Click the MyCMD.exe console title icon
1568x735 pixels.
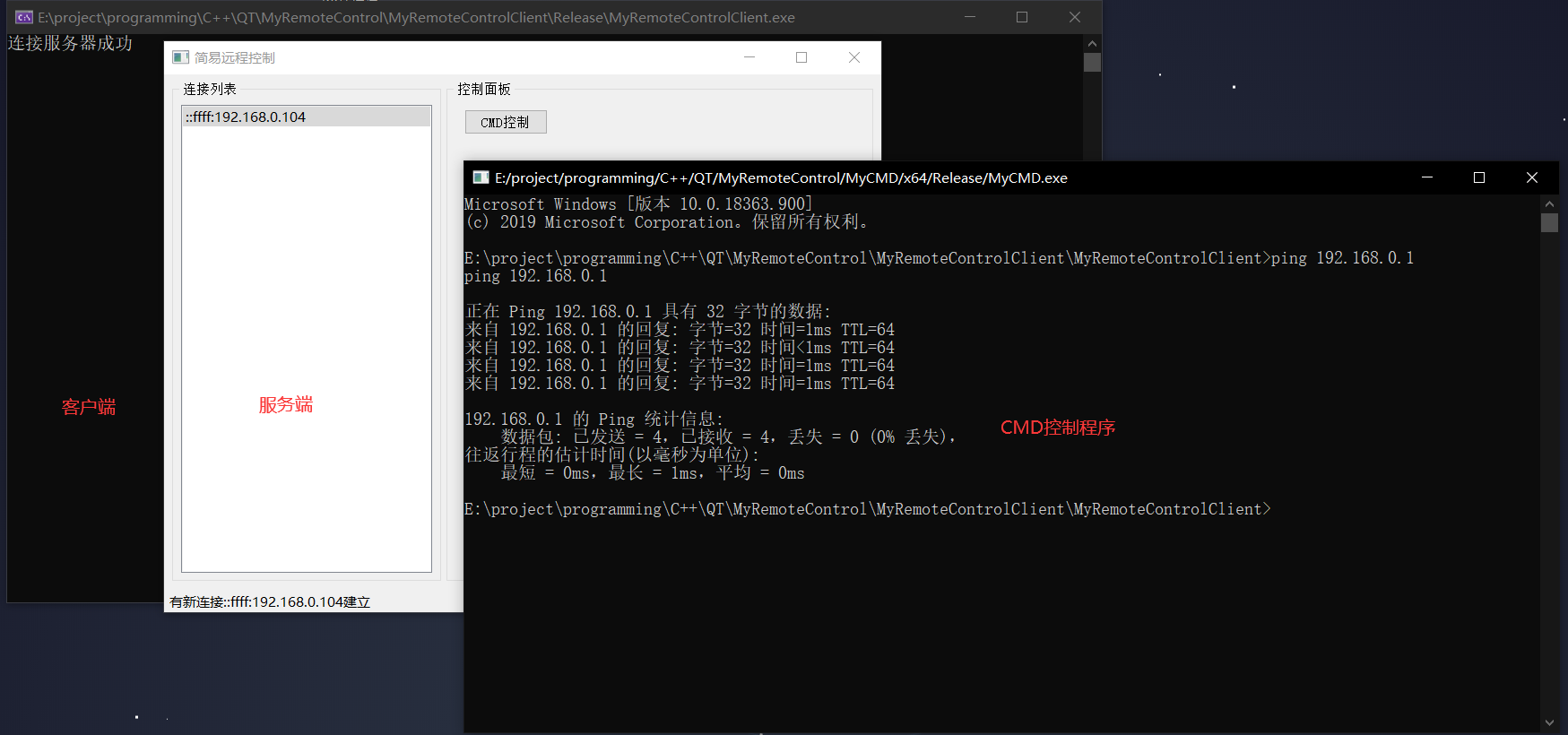click(481, 177)
